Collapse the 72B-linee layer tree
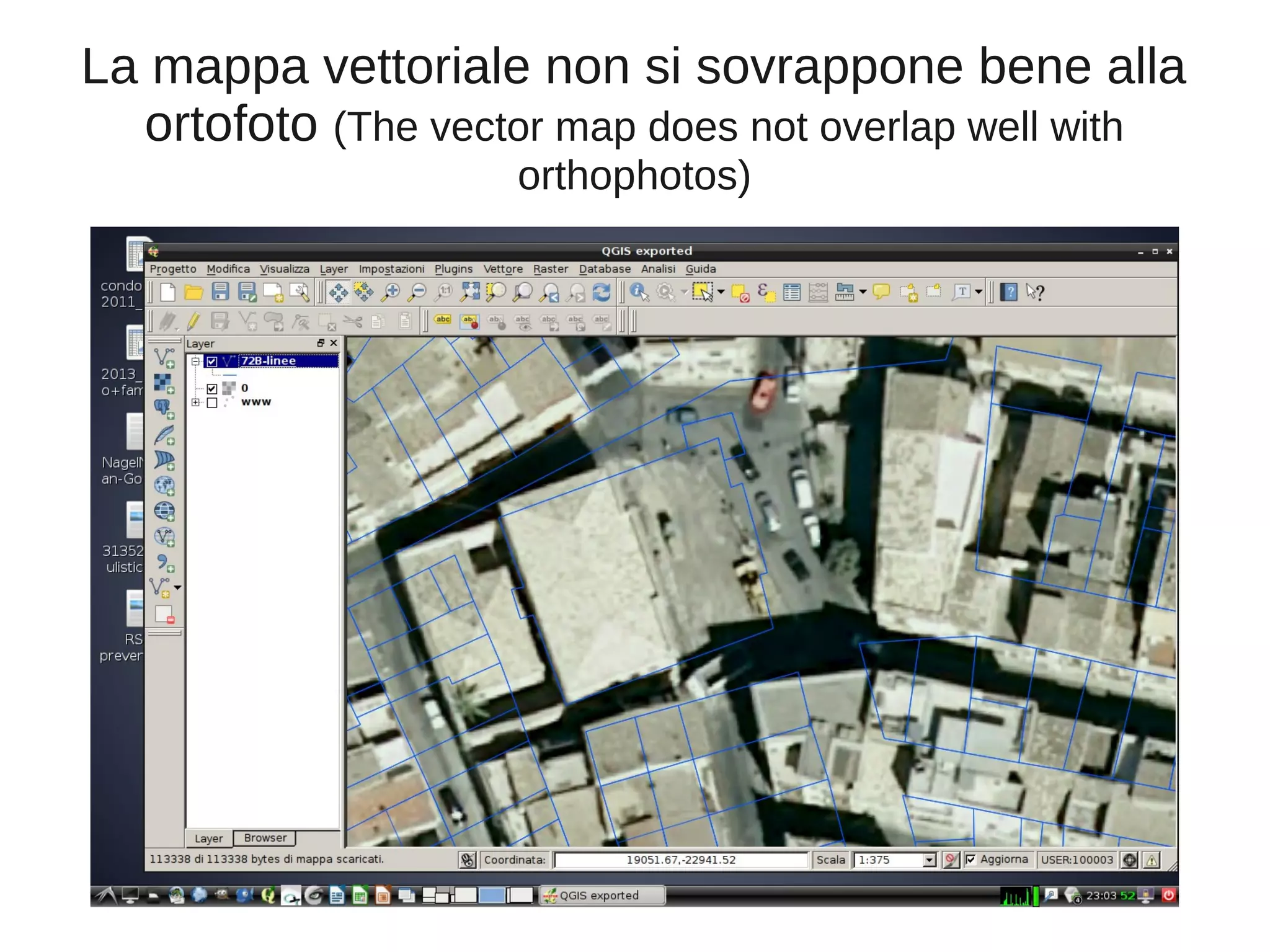This screenshot has height=952, width=1270. click(195, 361)
